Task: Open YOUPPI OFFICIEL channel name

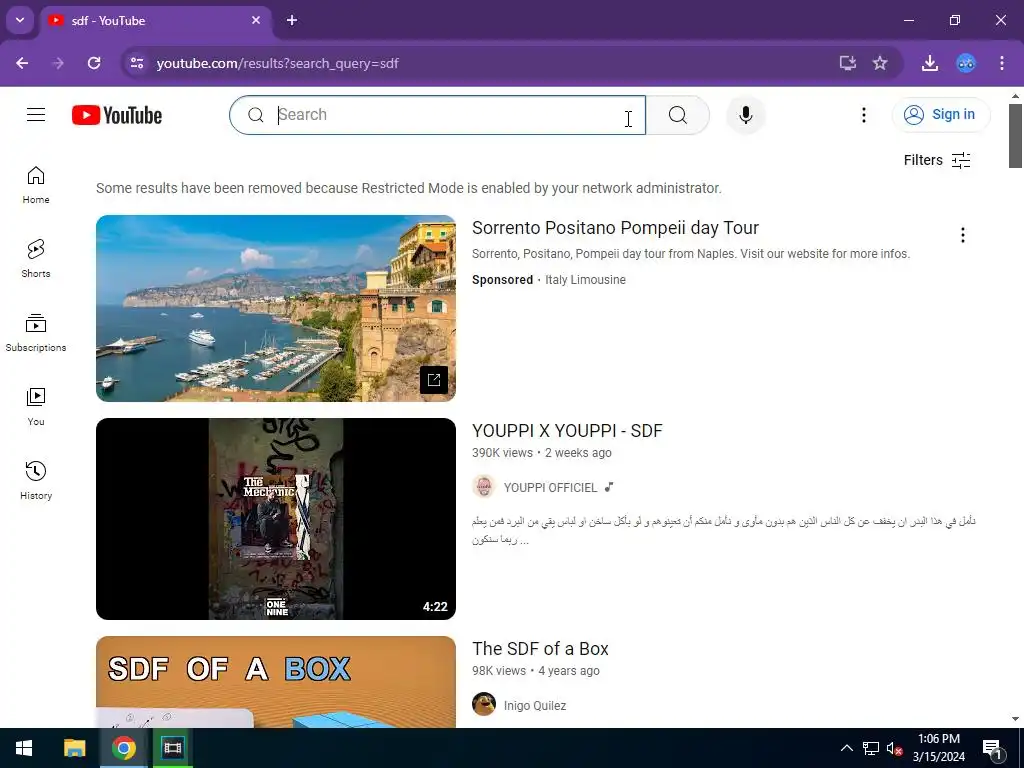Action: [551, 488]
